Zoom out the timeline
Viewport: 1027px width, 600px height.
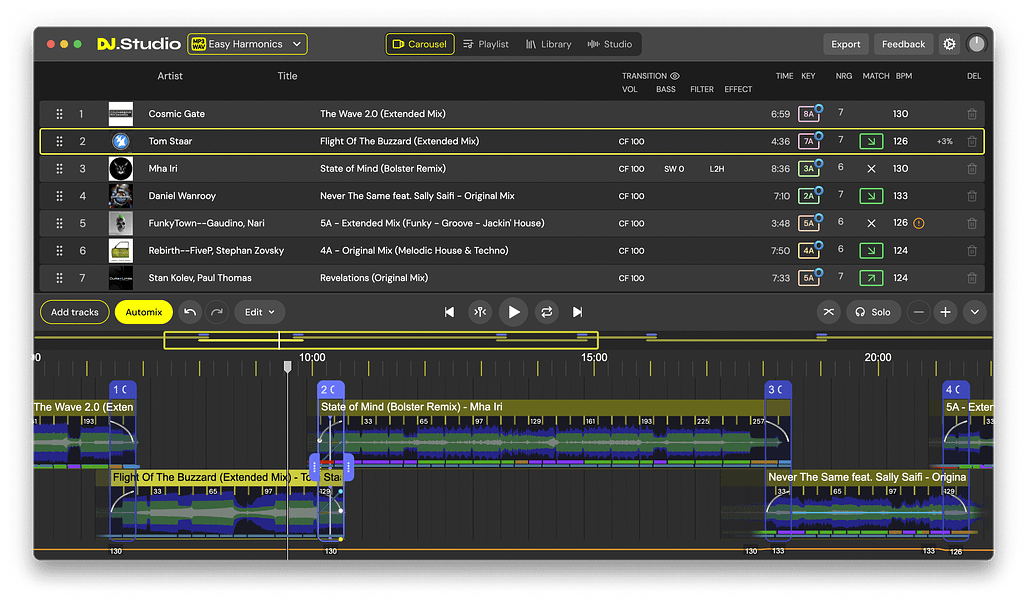(918, 312)
